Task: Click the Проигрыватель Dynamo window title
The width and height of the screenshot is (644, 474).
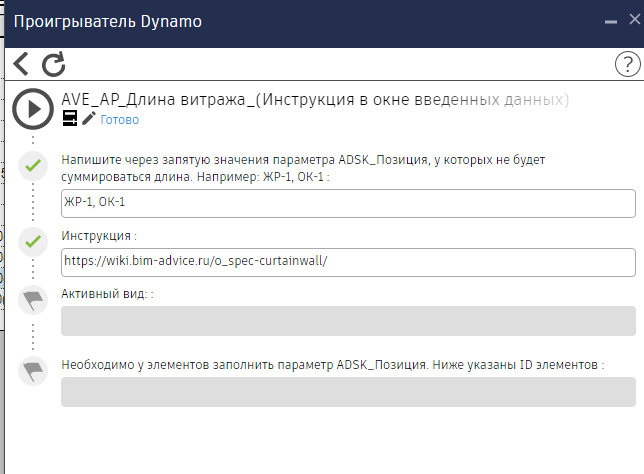Action: click(x=108, y=22)
